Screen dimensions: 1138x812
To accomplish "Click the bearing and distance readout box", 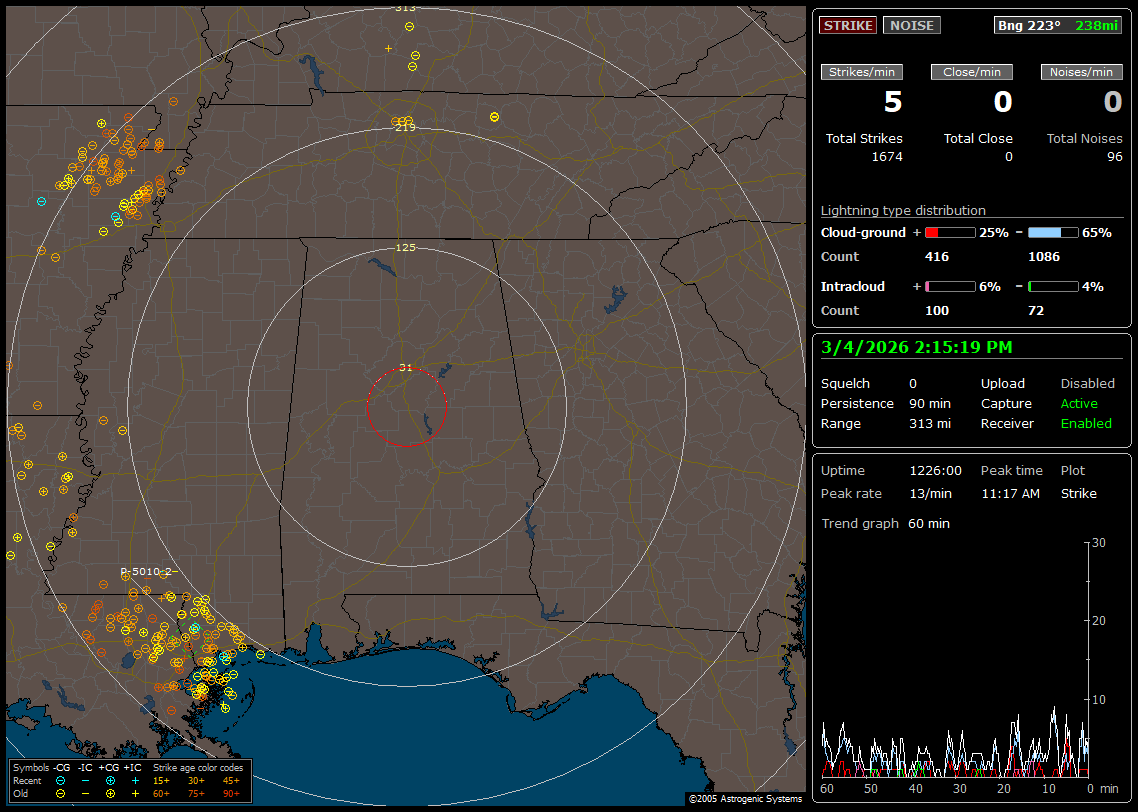I will click(1058, 25).
